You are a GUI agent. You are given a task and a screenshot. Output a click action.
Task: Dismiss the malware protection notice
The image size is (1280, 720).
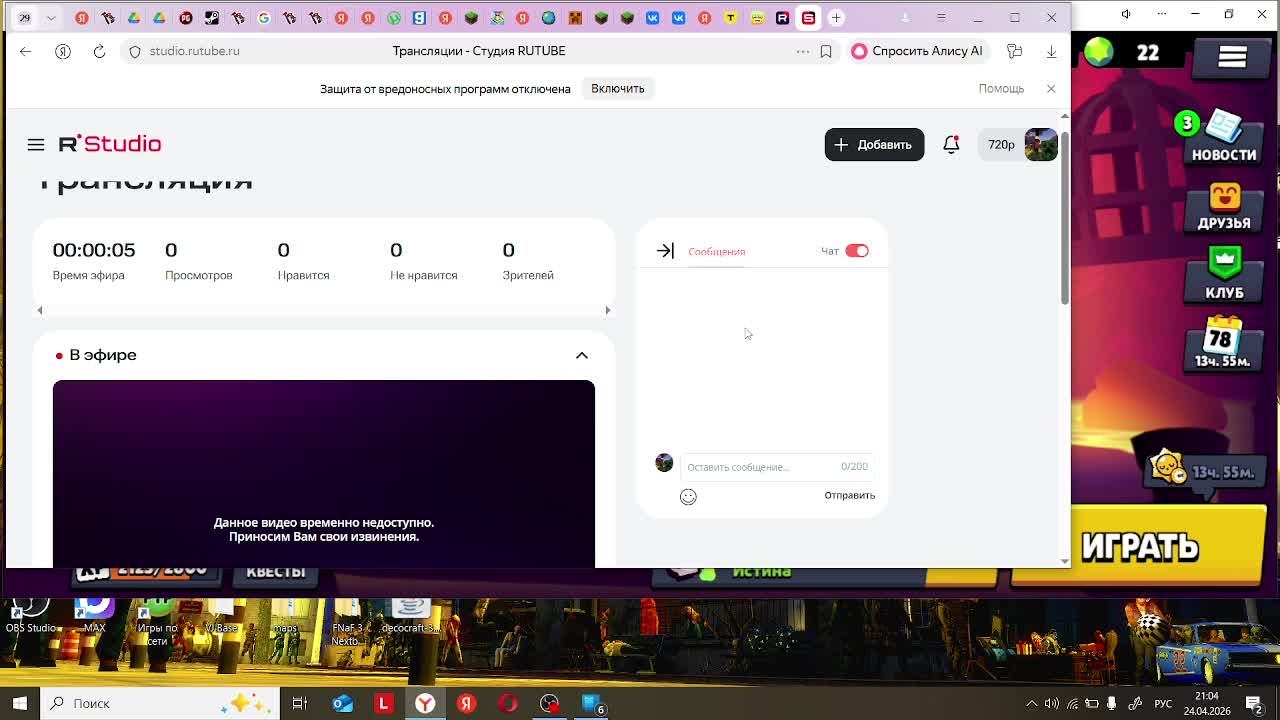tap(1051, 89)
